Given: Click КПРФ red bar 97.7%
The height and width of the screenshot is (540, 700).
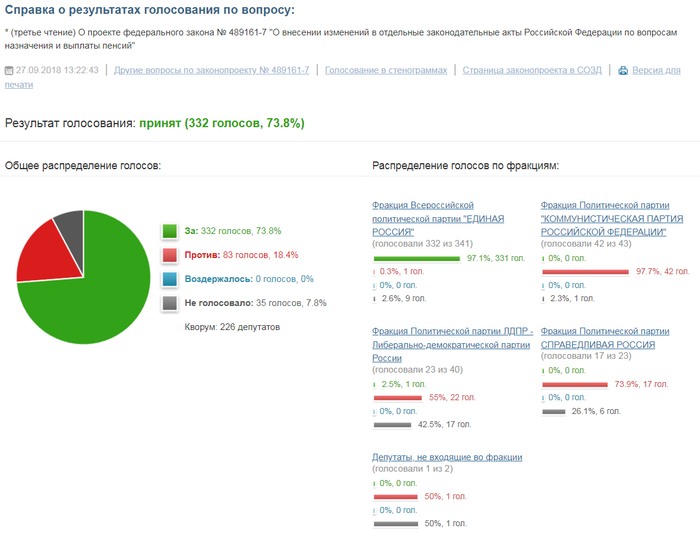Looking at the screenshot, I should (585, 272).
